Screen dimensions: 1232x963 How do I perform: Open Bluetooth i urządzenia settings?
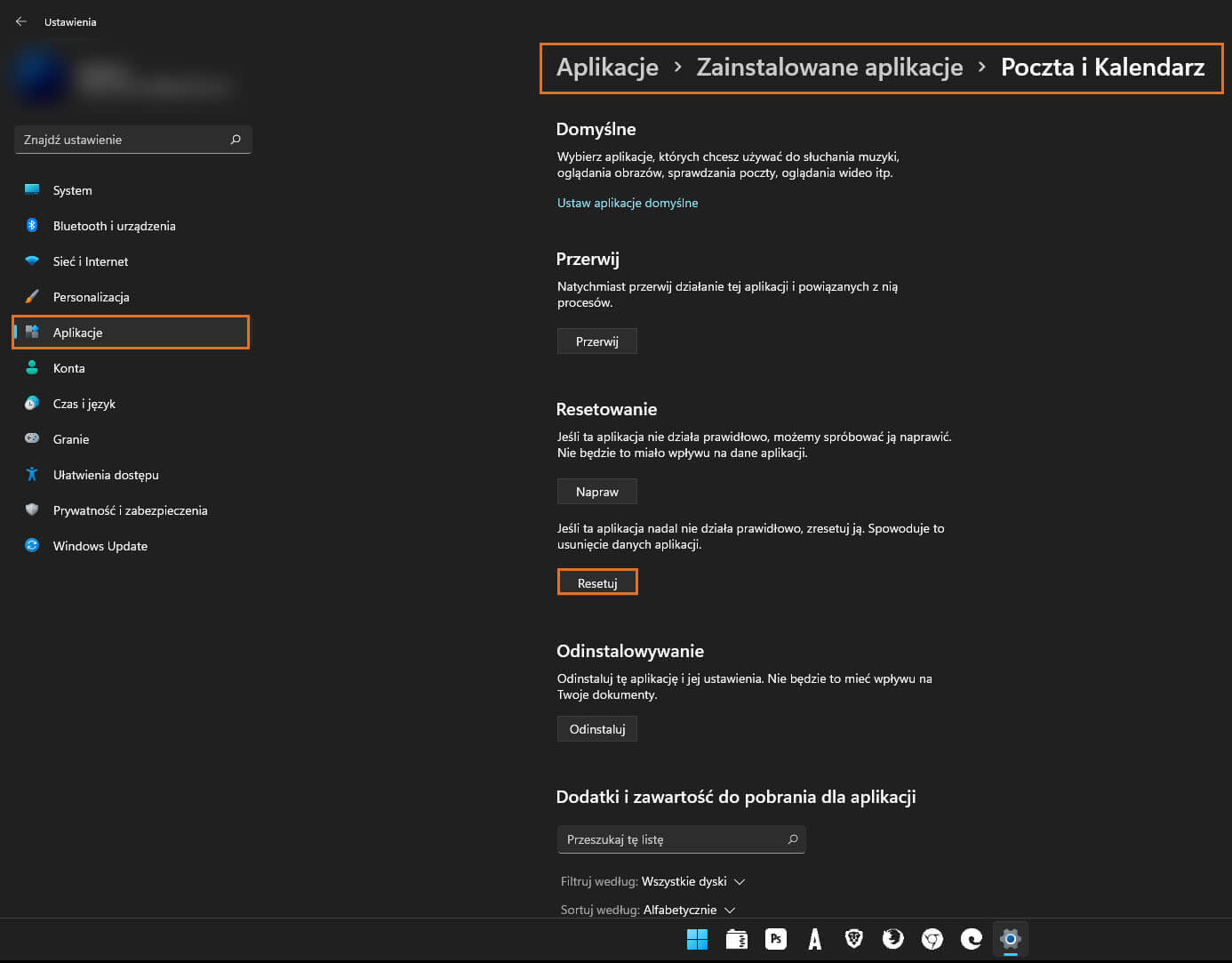coord(132,226)
